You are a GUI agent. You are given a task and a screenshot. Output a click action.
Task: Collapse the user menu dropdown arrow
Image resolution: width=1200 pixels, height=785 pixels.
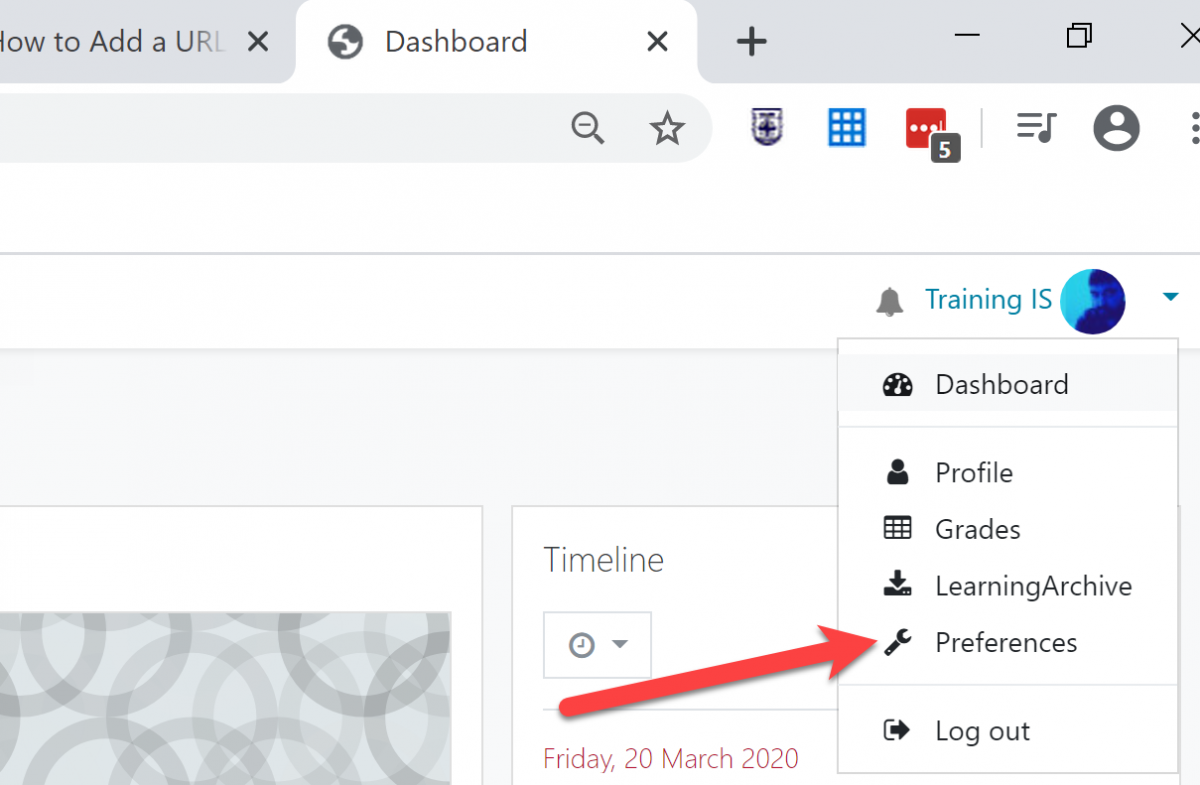pos(1170,297)
